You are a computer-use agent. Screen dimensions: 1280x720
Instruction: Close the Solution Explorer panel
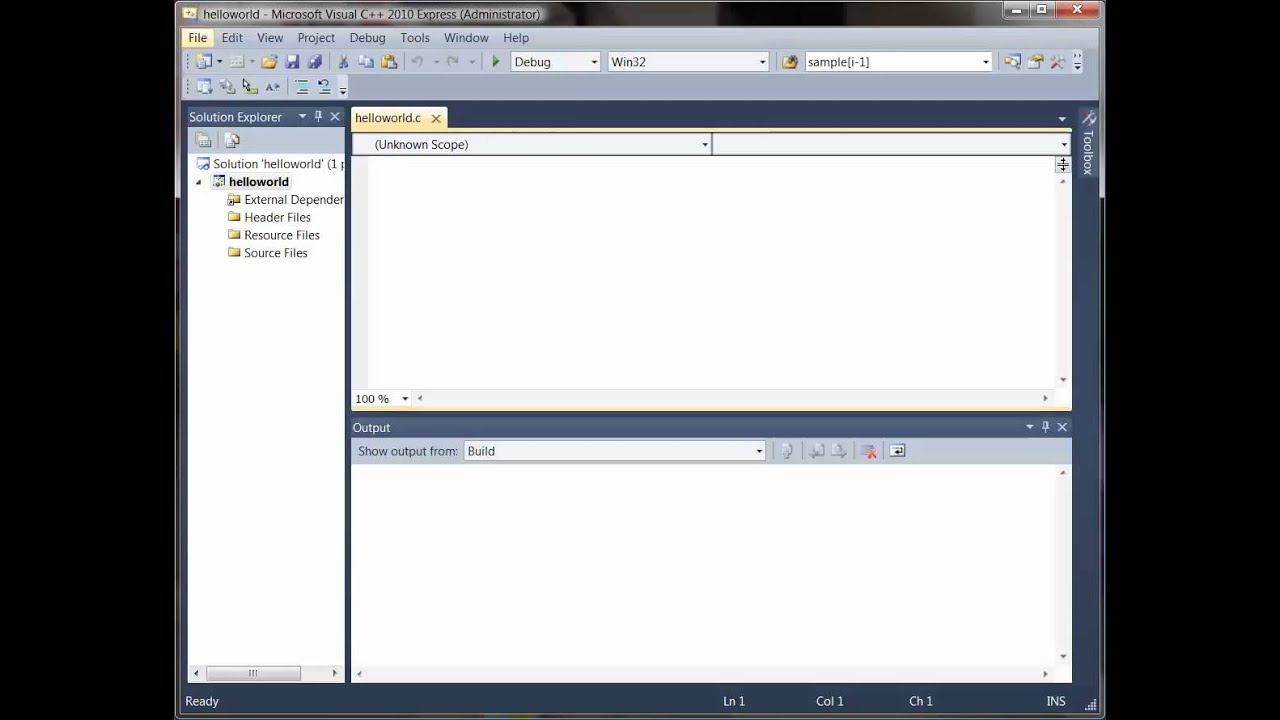pyautogui.click(x=335, y=117)
